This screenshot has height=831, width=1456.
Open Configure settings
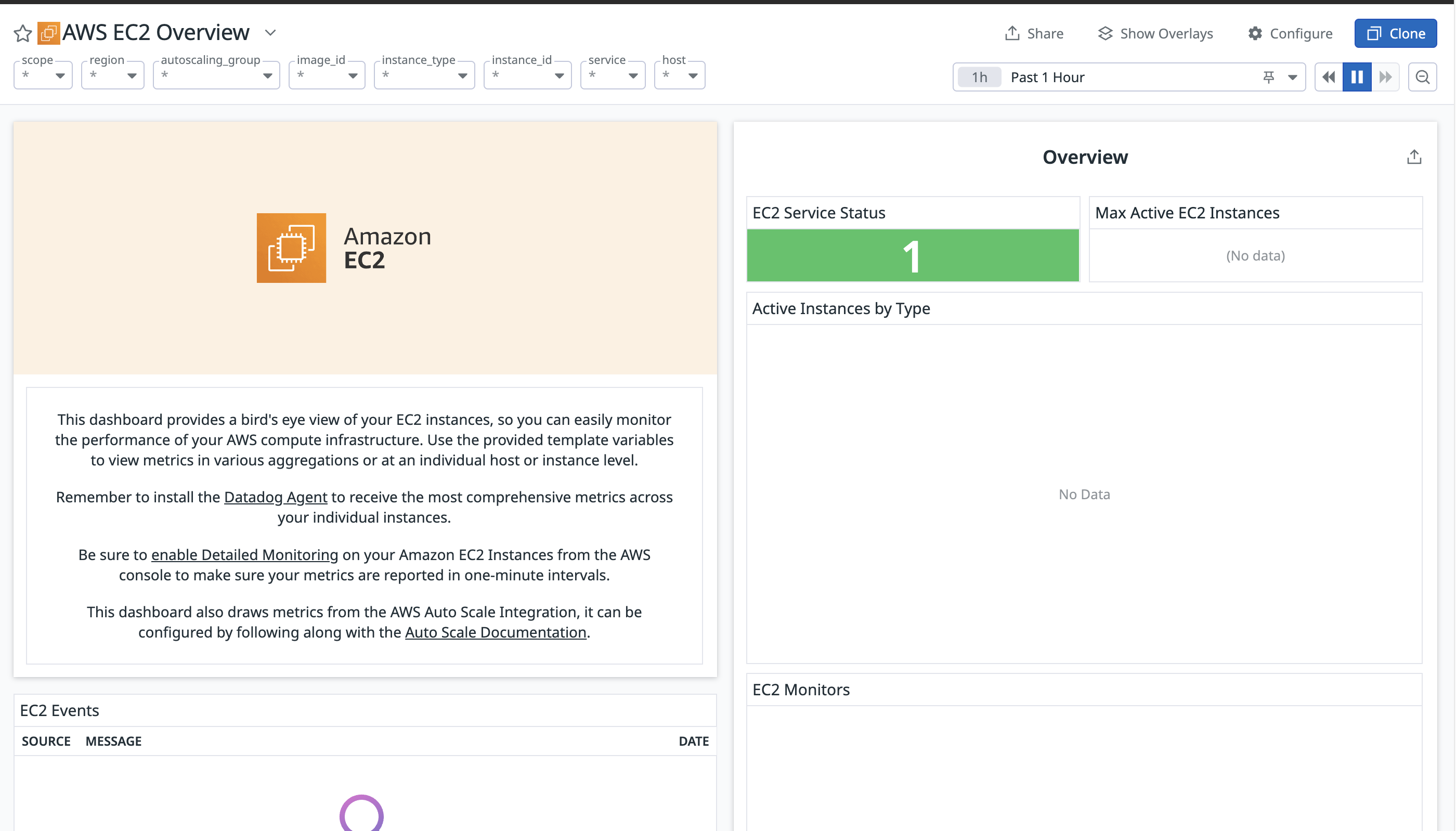click(1290, 33)
